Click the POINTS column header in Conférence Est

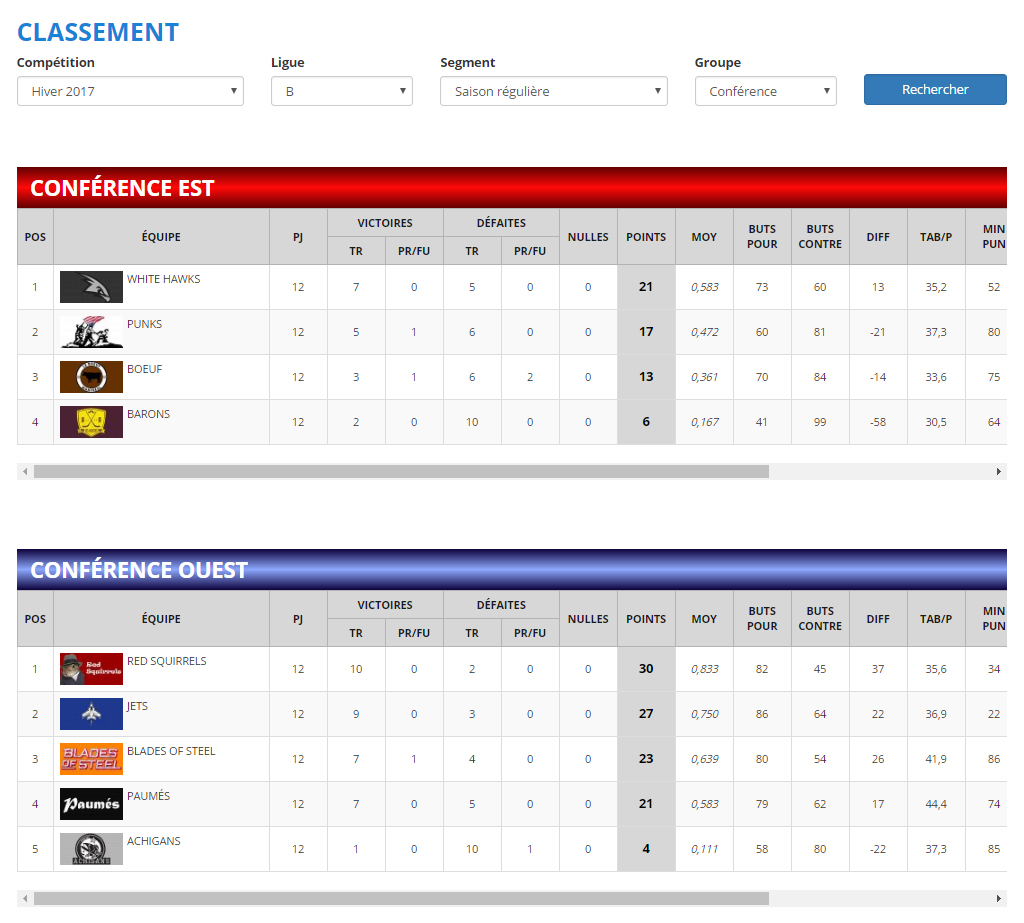(x=646, y=237)
